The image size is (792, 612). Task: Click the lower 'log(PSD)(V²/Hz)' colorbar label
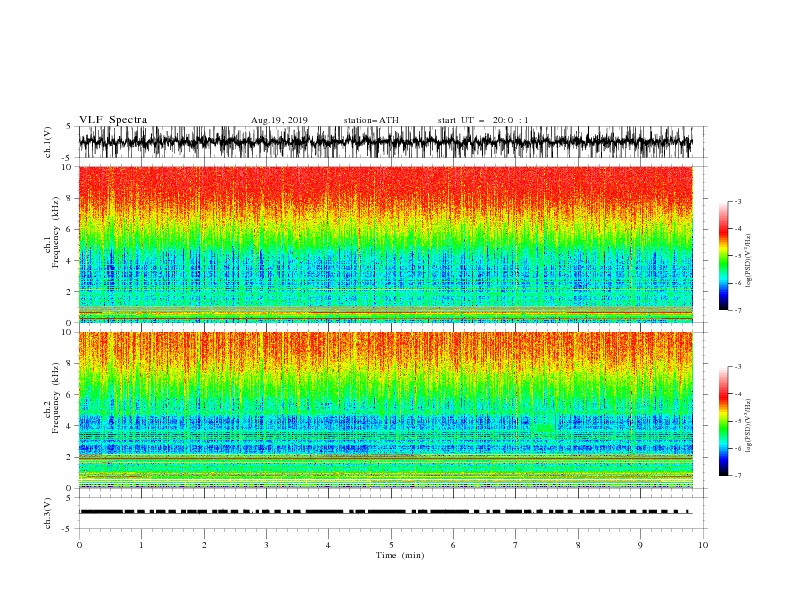tap(748, 426)
